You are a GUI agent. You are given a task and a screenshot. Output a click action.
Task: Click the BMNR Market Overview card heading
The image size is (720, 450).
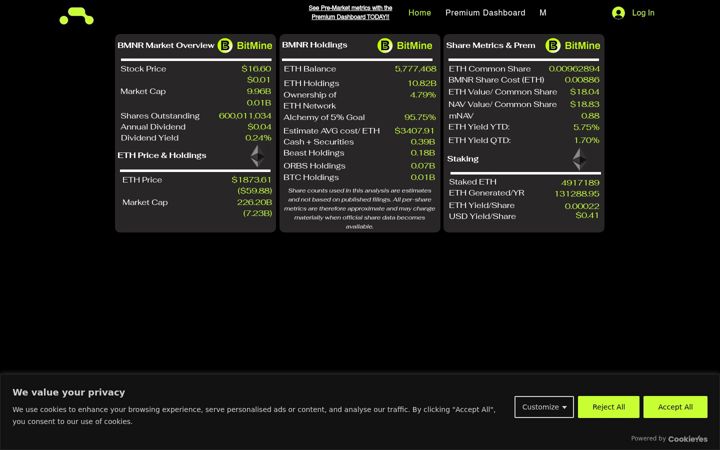166,45
